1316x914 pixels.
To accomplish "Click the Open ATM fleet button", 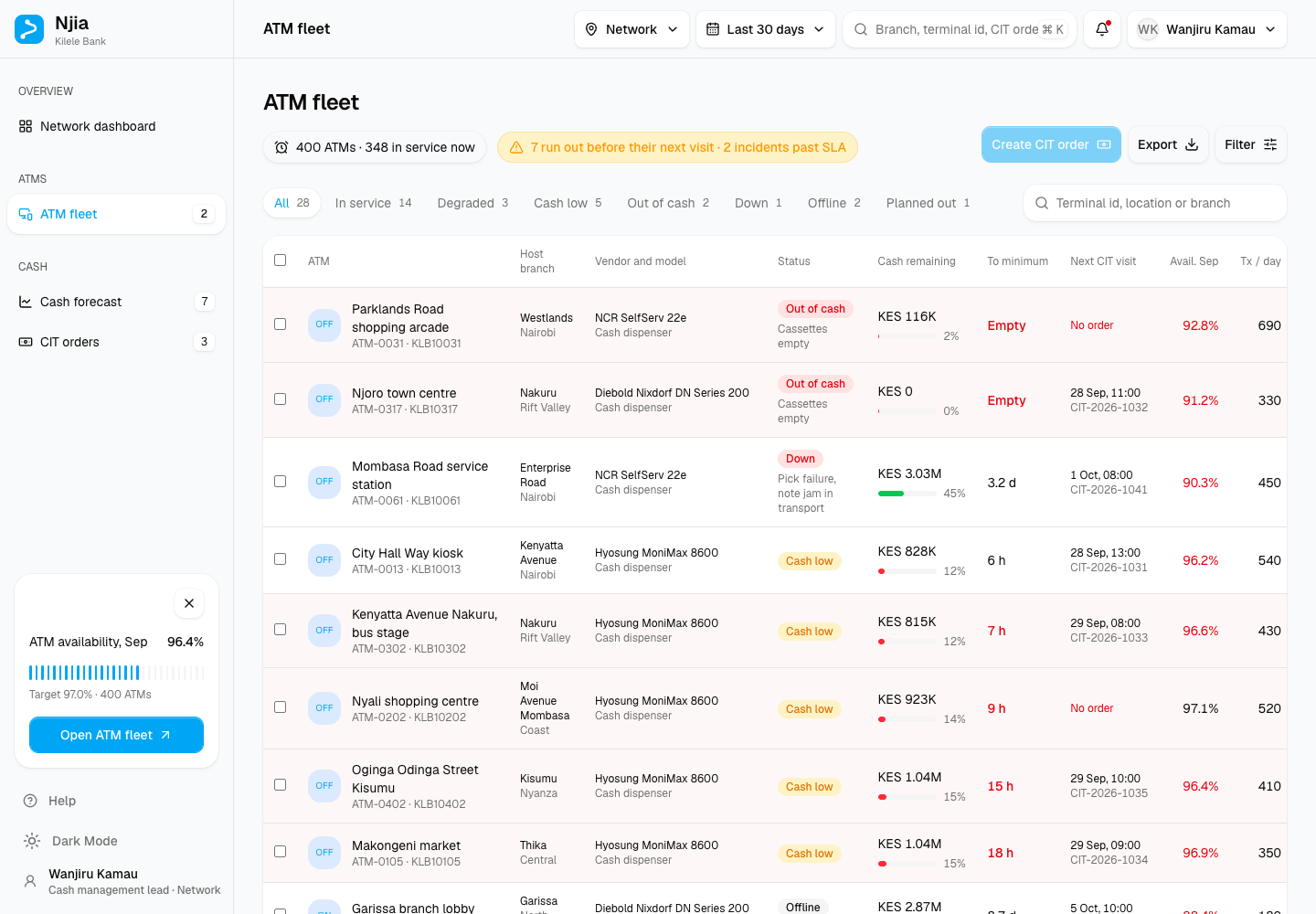I will point(116,735).
